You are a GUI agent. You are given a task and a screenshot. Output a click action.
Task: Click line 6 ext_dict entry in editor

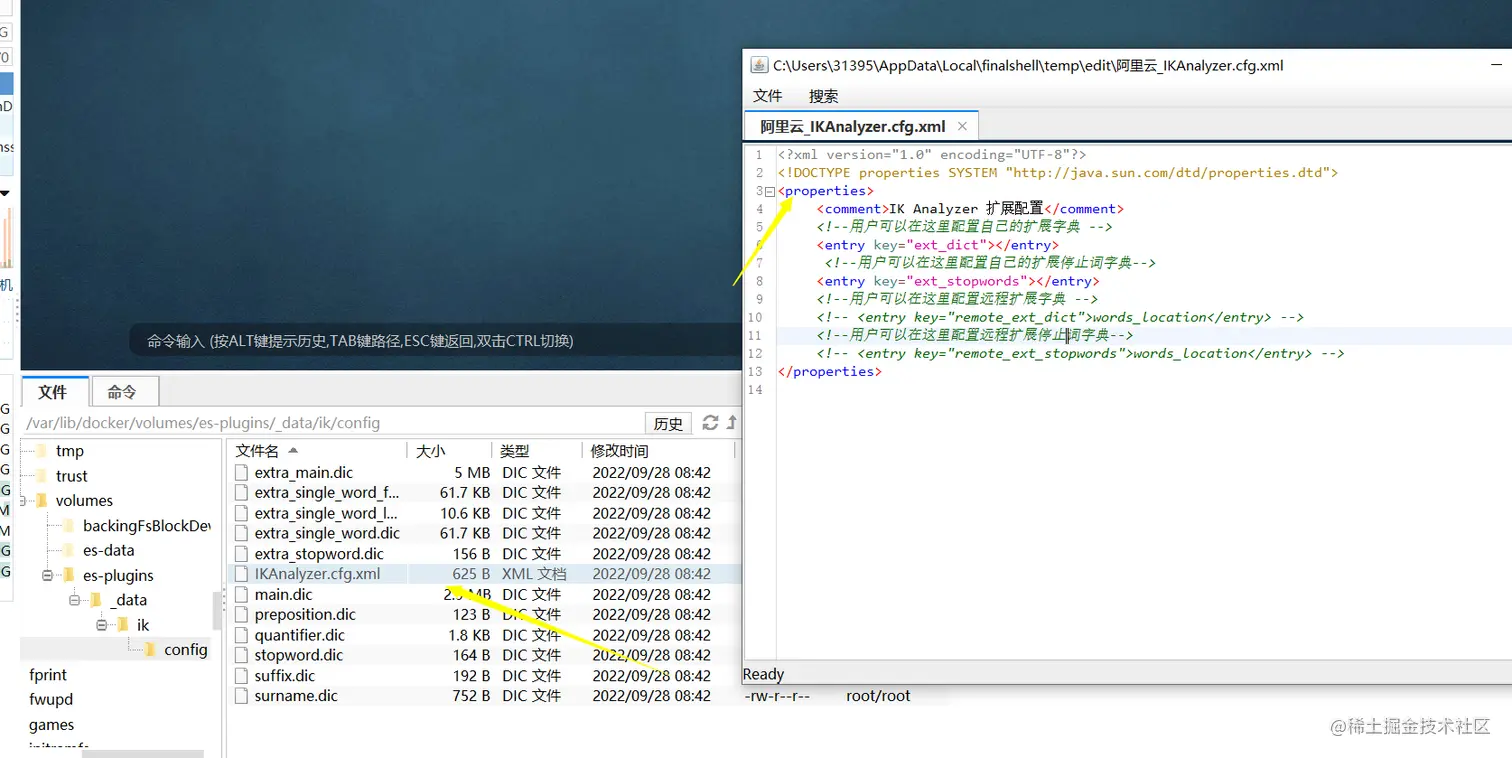coord(937,245)
